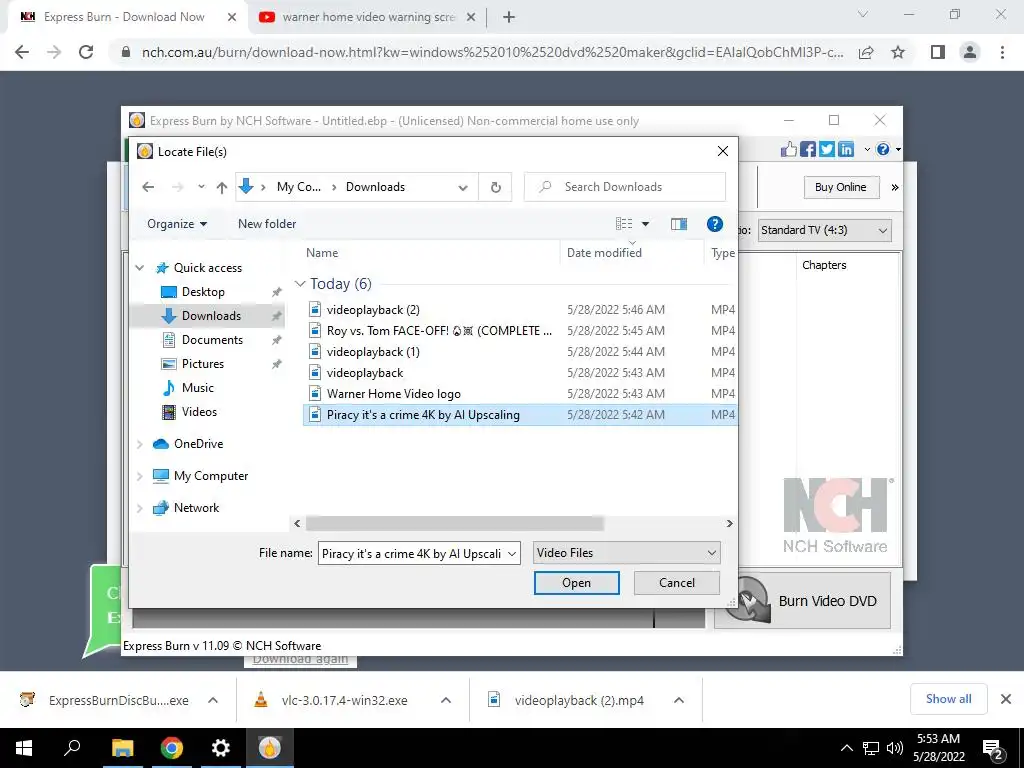This screenshot has width=1024, height=768.
Task: Expand the view options dropdown arrow
Action: pos(645,224)
